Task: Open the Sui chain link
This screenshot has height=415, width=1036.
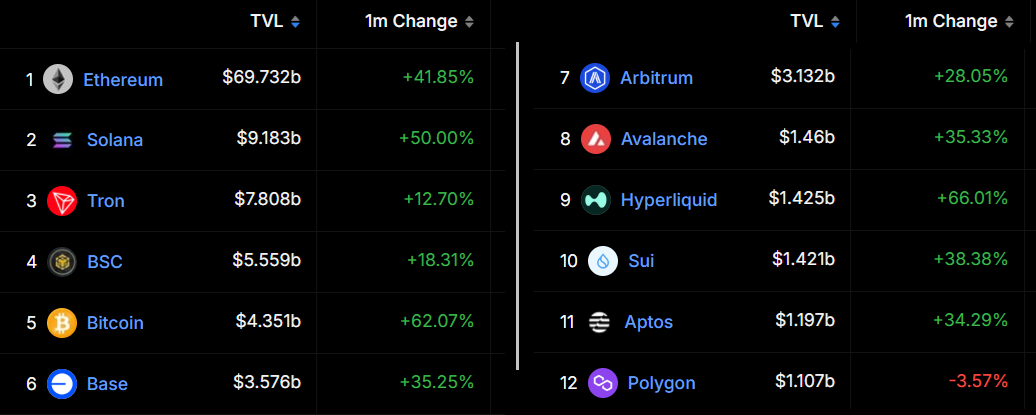Action: (x=641, y=261)
